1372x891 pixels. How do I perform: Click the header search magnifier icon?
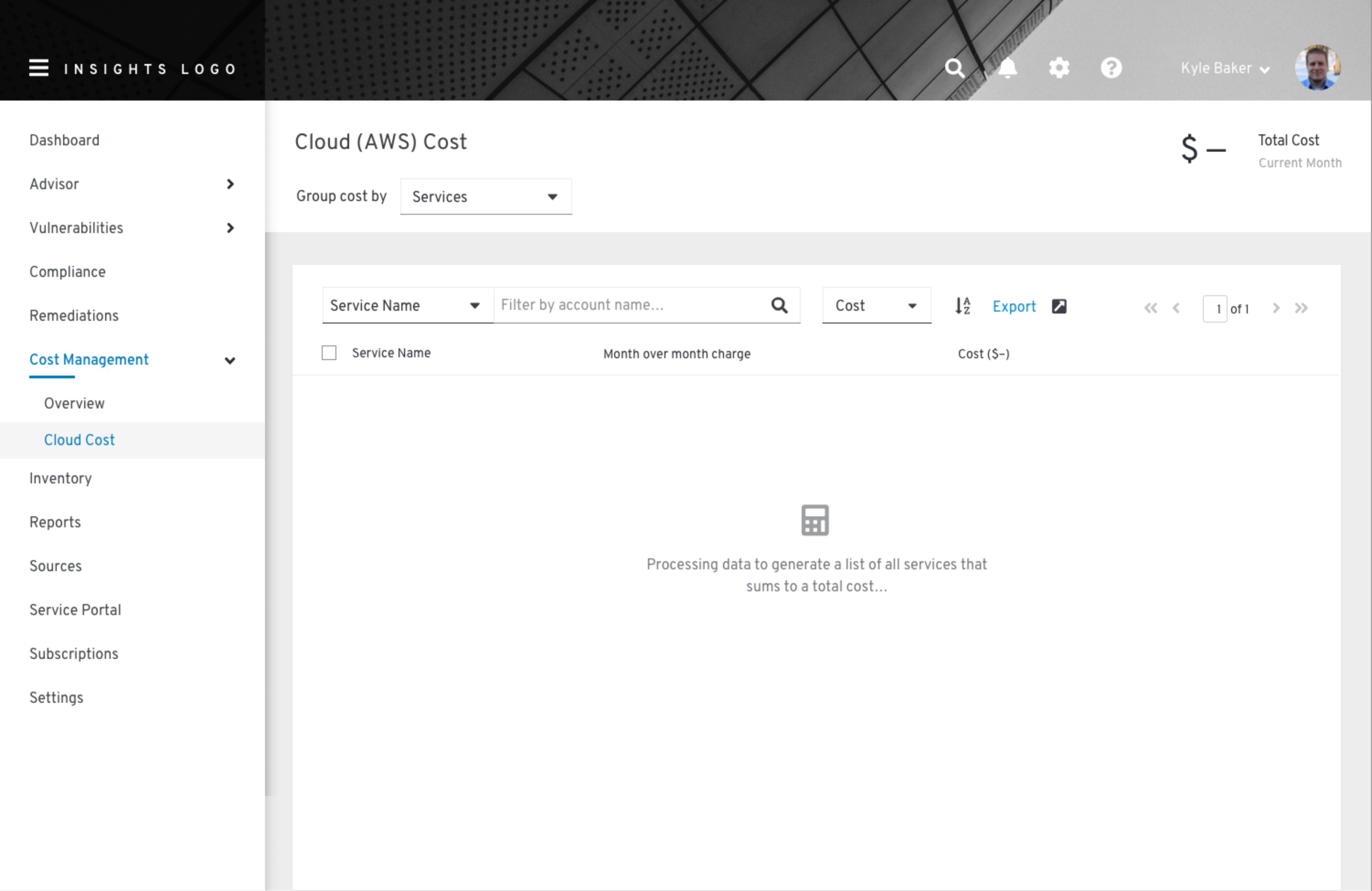click(955, 68)
